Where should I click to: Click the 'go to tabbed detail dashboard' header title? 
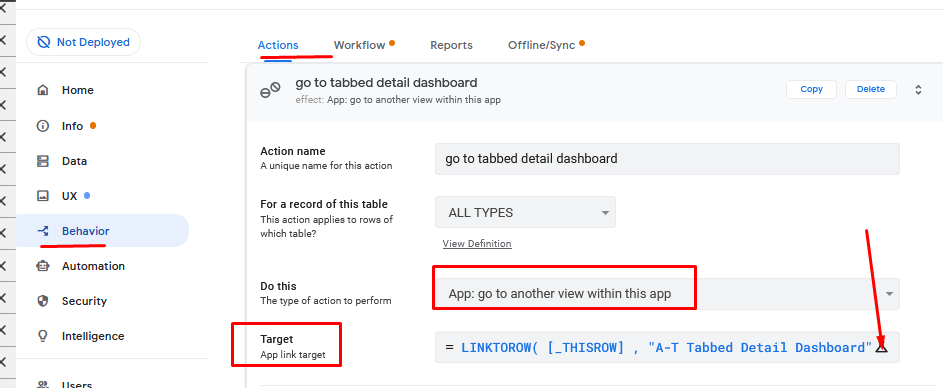coord(386,83)
